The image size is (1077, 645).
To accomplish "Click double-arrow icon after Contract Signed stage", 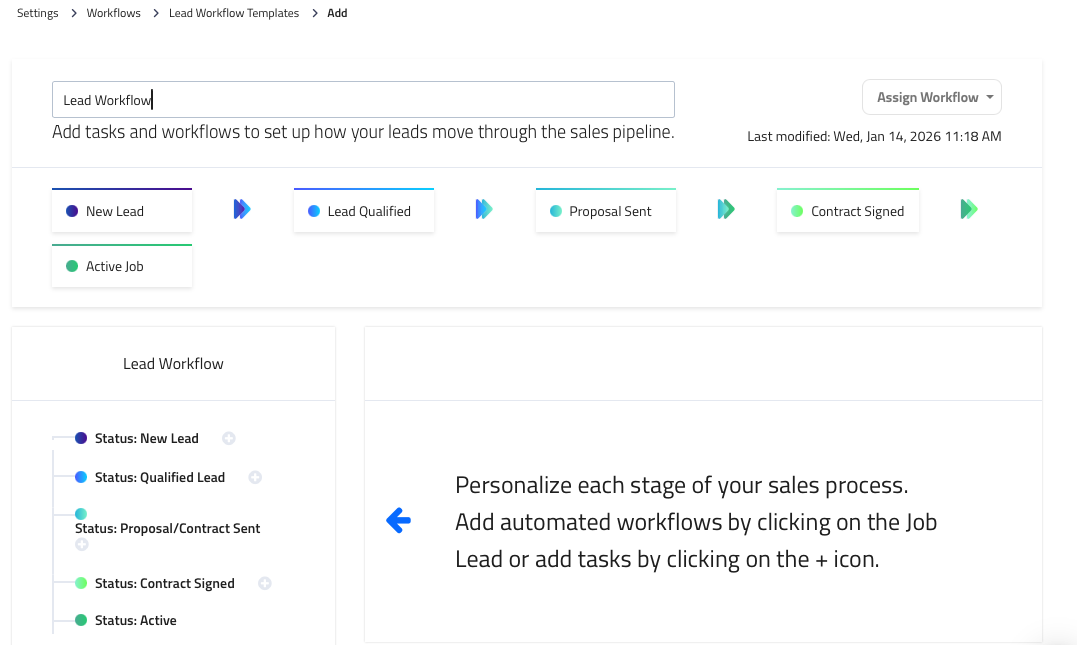I will (969, 209).
